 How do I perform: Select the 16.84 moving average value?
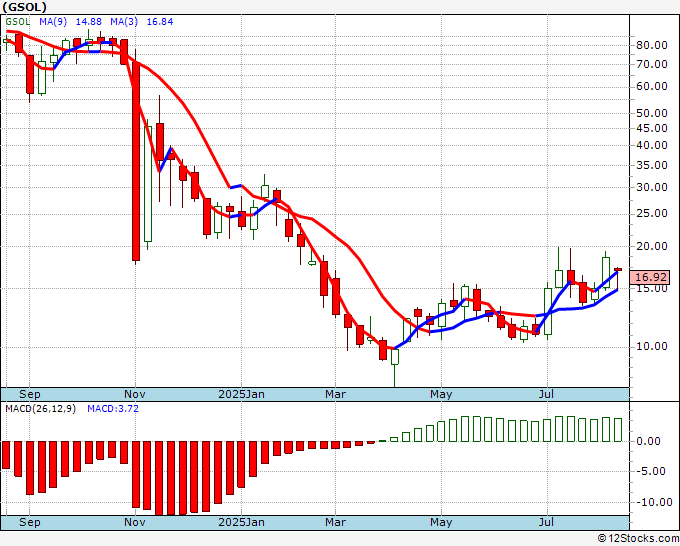(160, 22)
